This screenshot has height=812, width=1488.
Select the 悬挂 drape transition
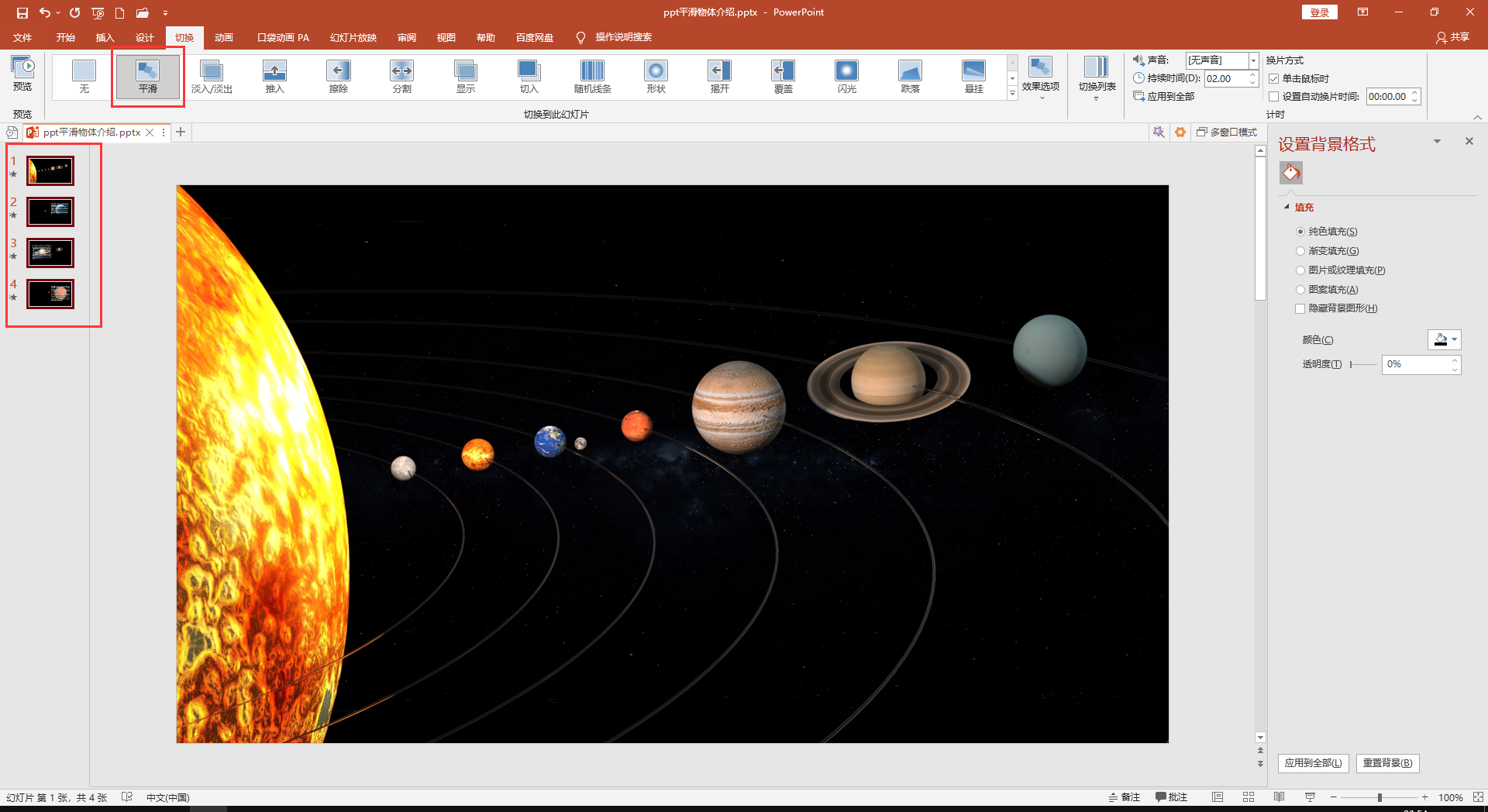pyautogui.click(x=974, y=77)
